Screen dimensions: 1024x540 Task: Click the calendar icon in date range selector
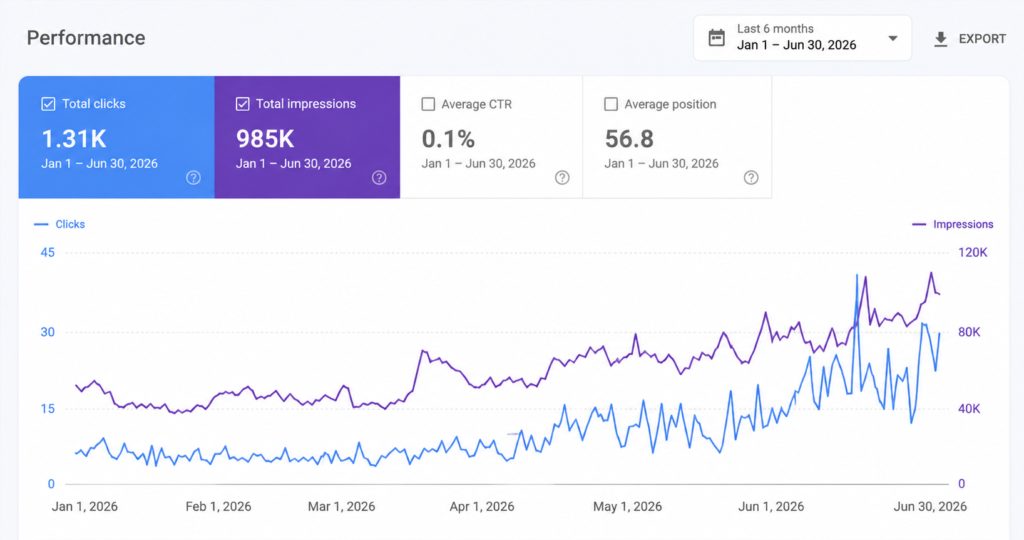(x=716, y=38)
